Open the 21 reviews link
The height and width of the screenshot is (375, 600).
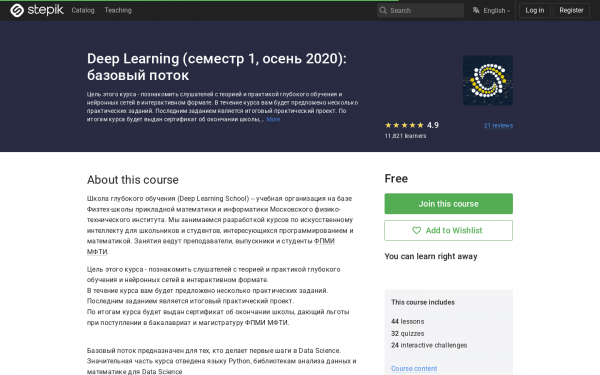pos(498,126)
